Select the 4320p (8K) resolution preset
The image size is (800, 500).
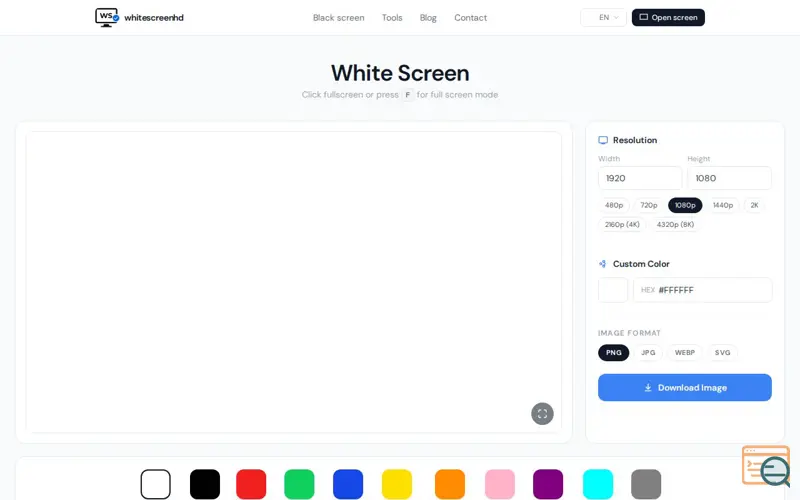675,224
